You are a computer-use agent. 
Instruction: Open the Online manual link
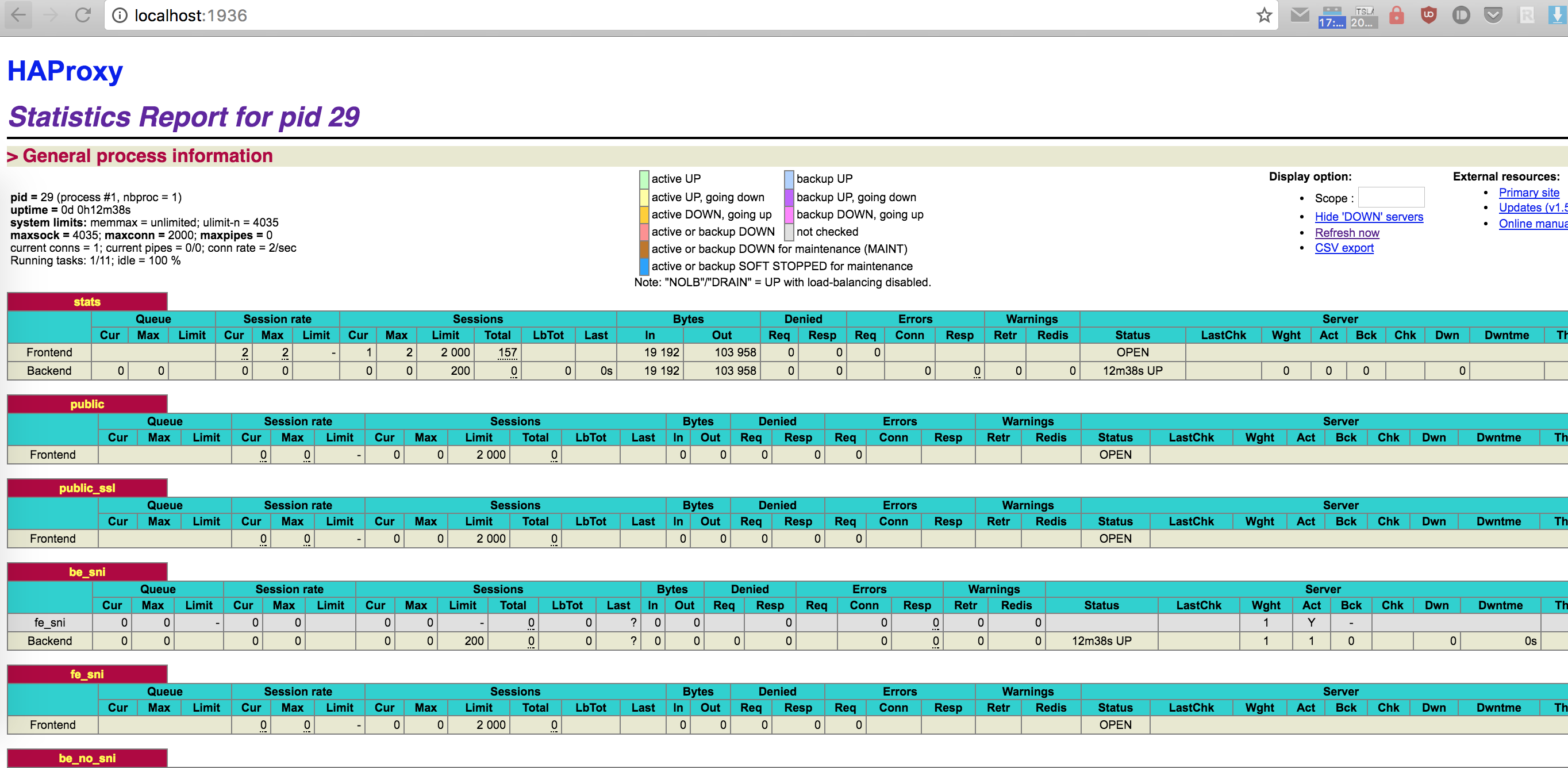tap(1533, 224)
